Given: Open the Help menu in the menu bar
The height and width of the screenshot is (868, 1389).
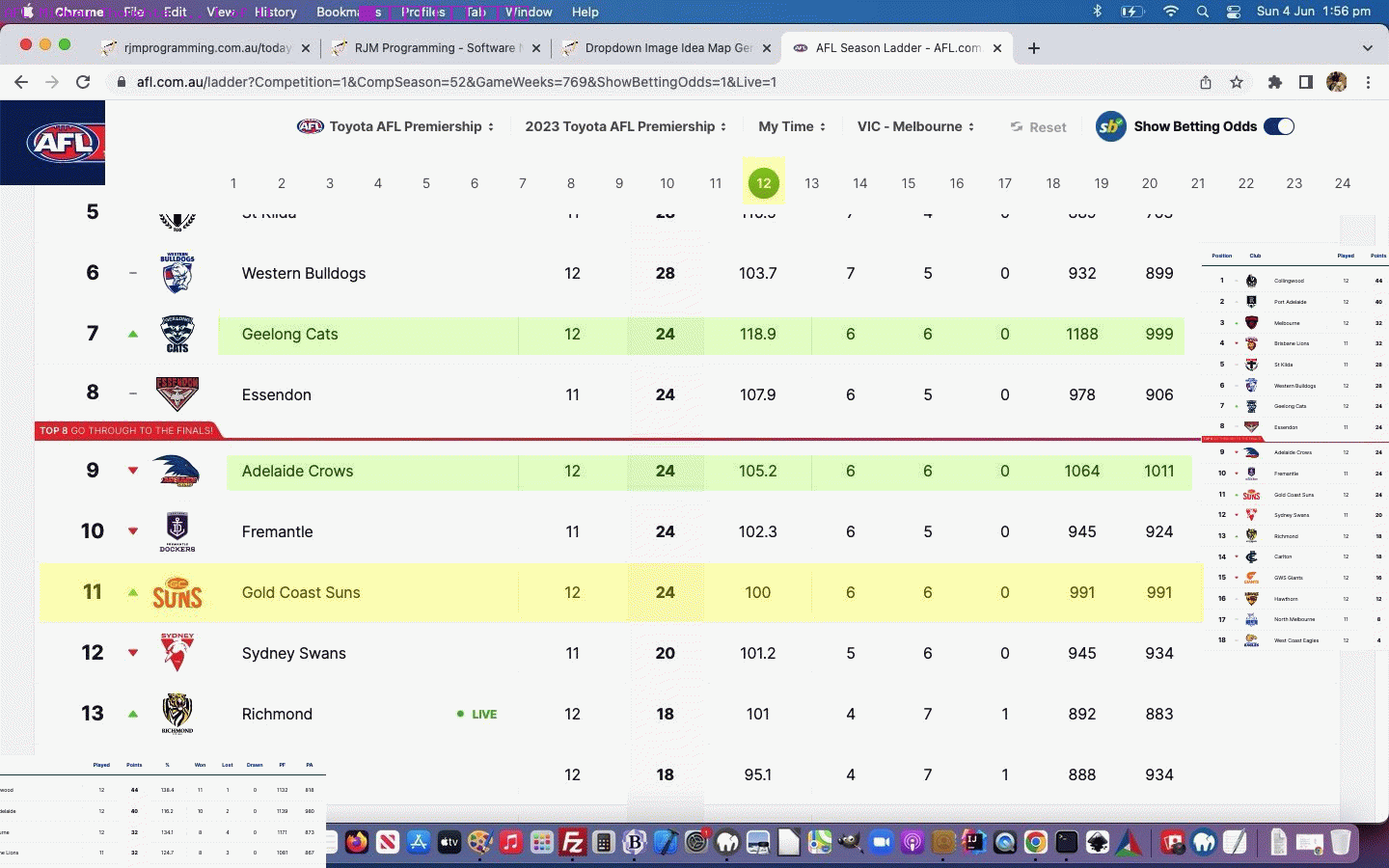Looking at the screenshot, I should pyautogui.click(x=585, y=12).
